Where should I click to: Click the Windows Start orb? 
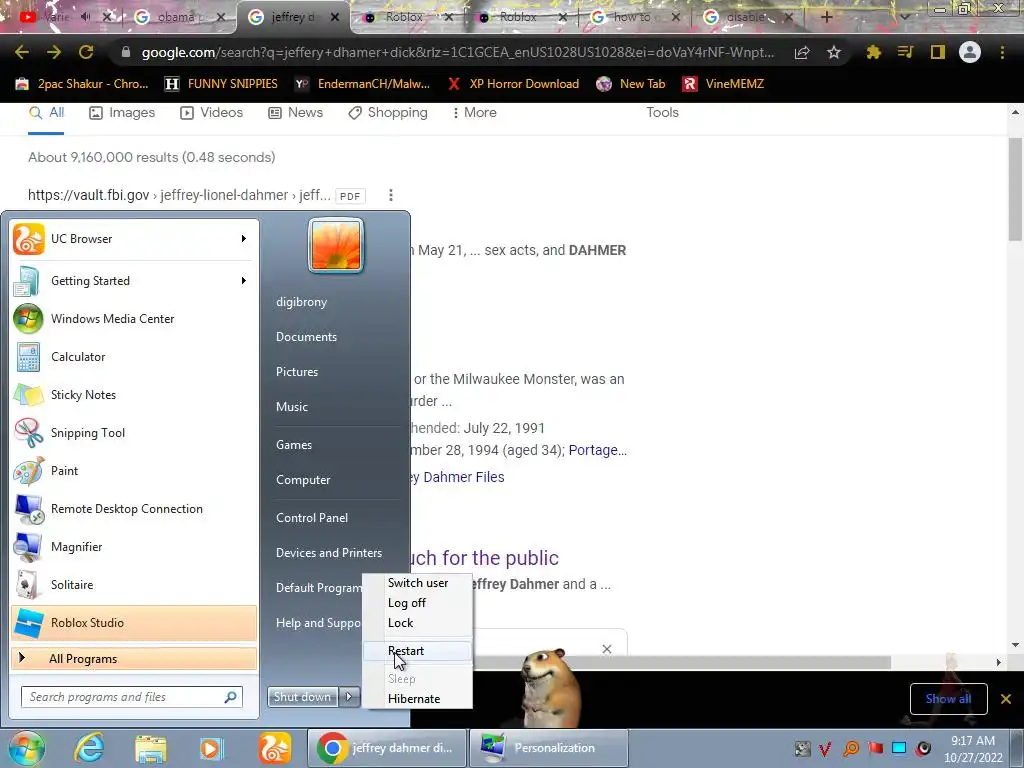coord(26,748)
